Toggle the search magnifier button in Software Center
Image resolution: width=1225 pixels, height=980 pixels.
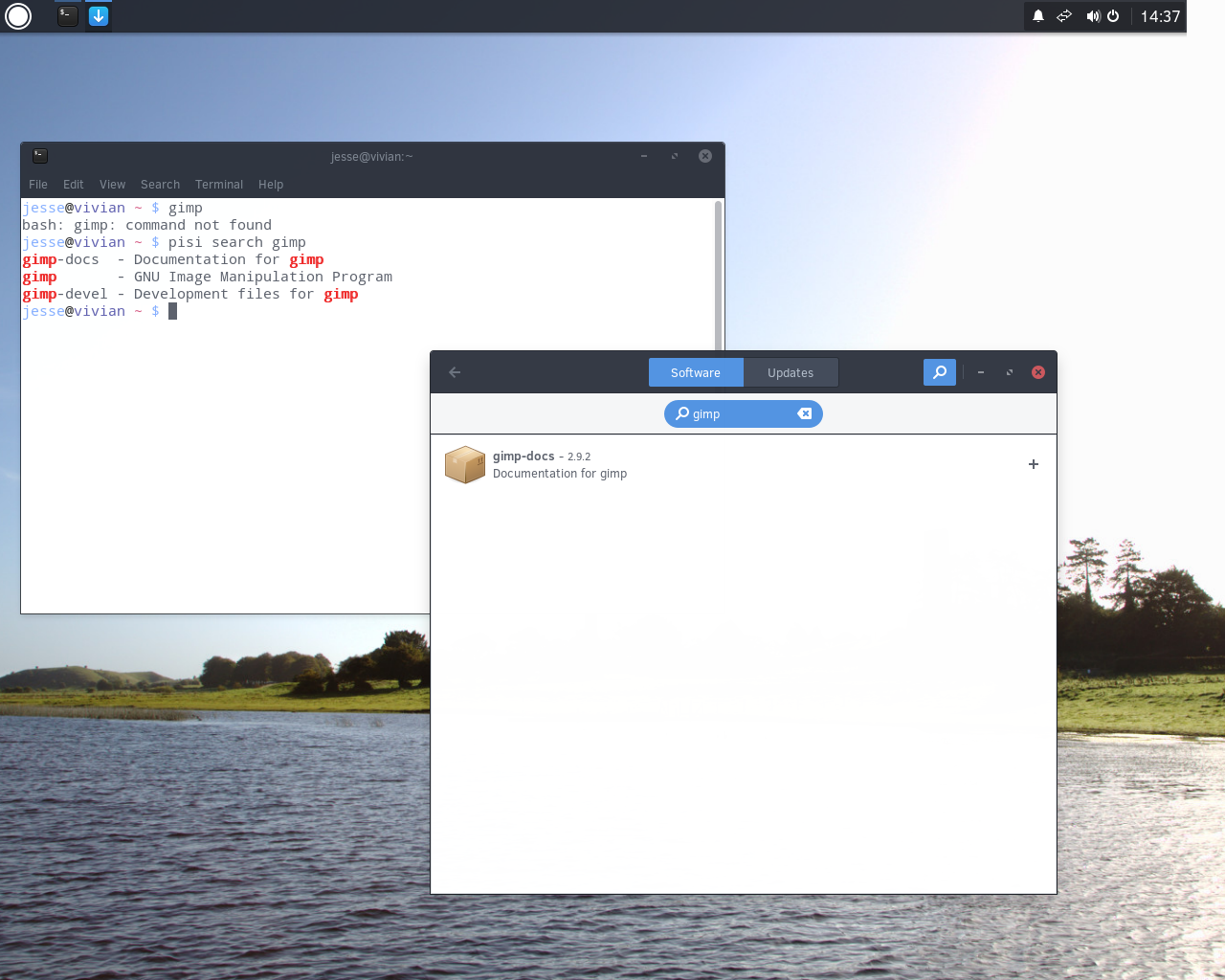click(x=940, y=372)
